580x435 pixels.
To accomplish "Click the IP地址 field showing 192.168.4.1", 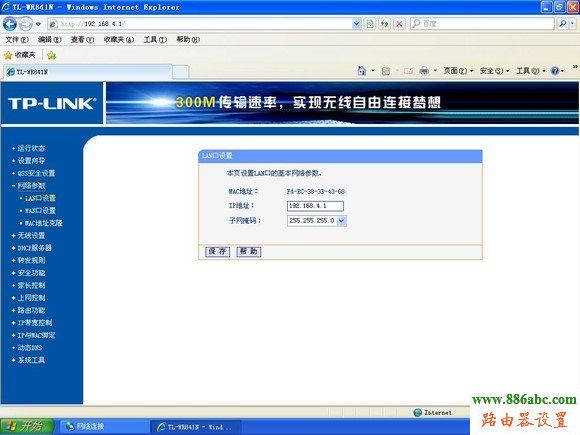I will [315, 206].
